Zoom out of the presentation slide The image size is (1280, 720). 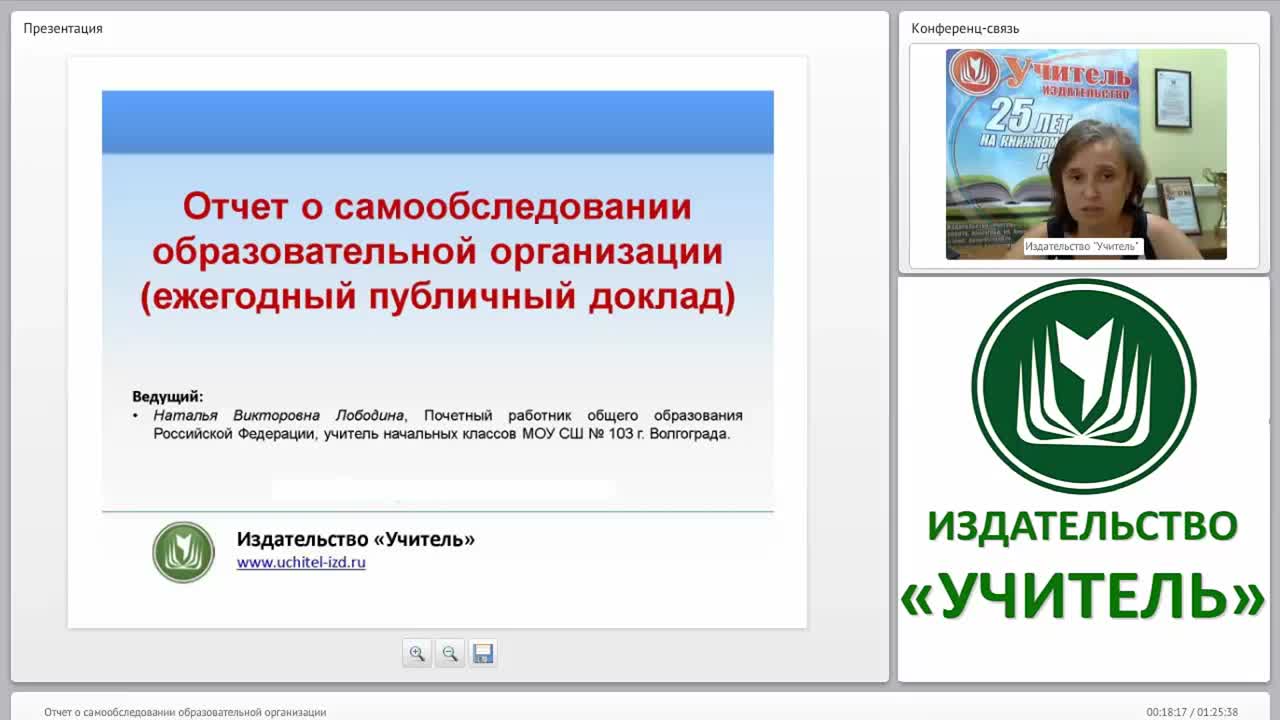point(450,653)
